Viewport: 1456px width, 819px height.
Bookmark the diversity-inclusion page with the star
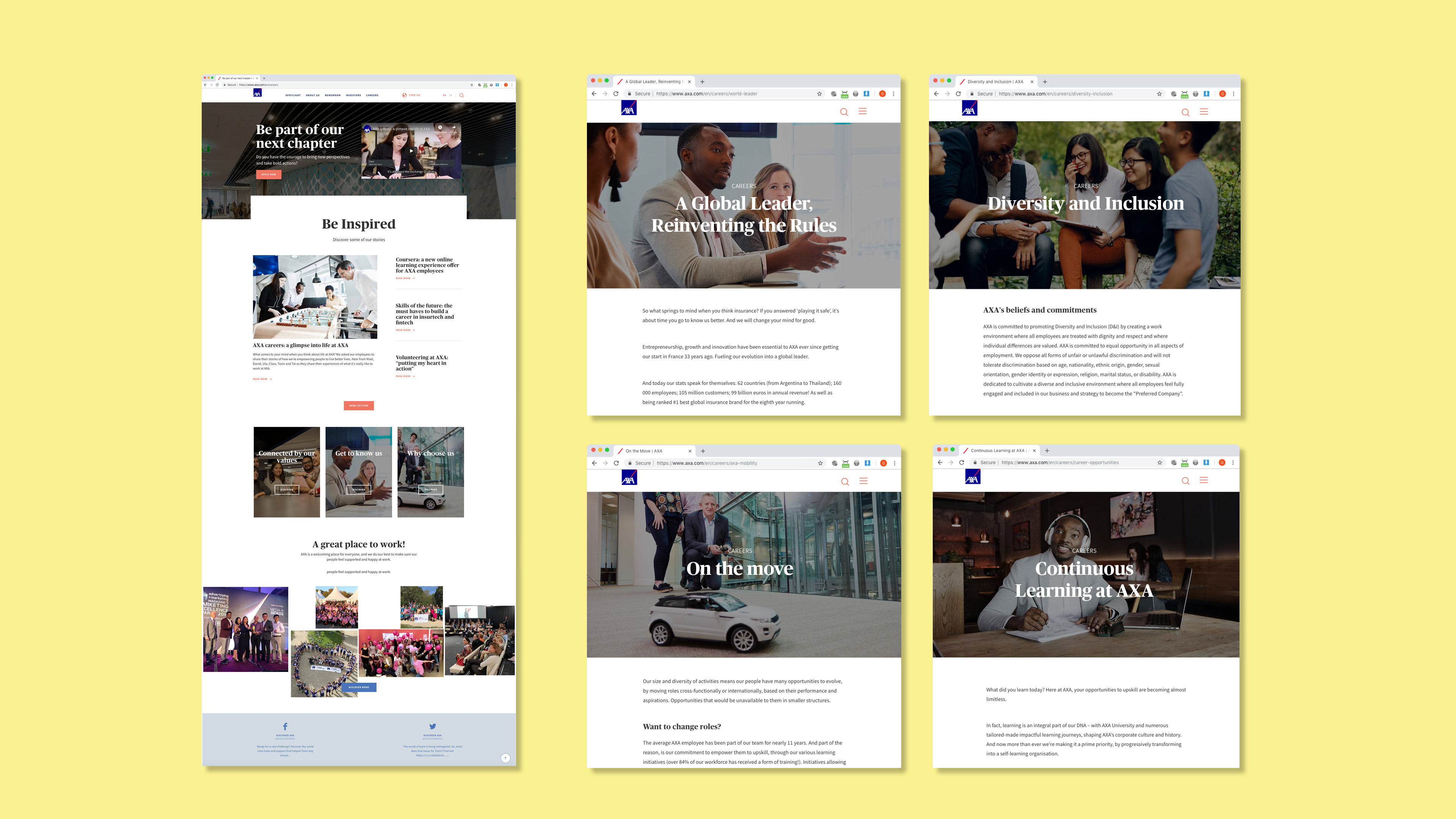[x=1159, y=94]
